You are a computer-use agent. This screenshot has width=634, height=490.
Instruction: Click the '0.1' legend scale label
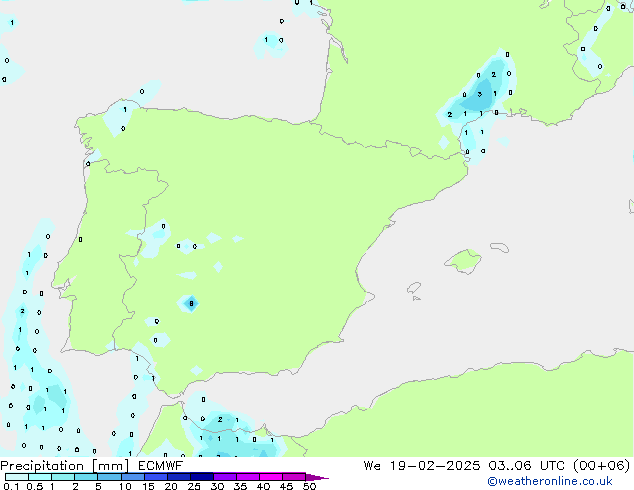point(11,486)
